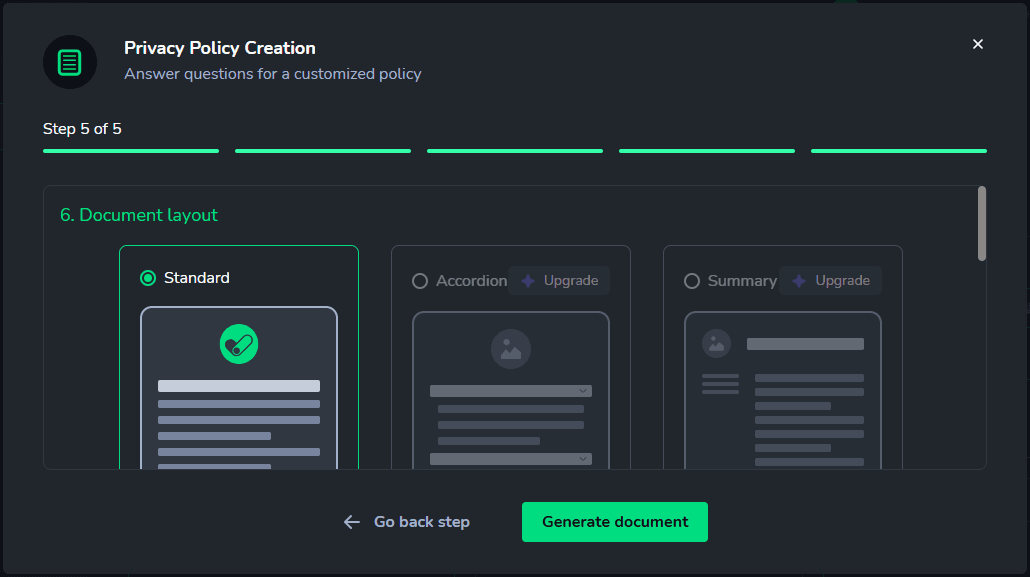Click the 'Step 5 of 5' label
This screenshot has width=1030, height=577.
pos(82,129)
